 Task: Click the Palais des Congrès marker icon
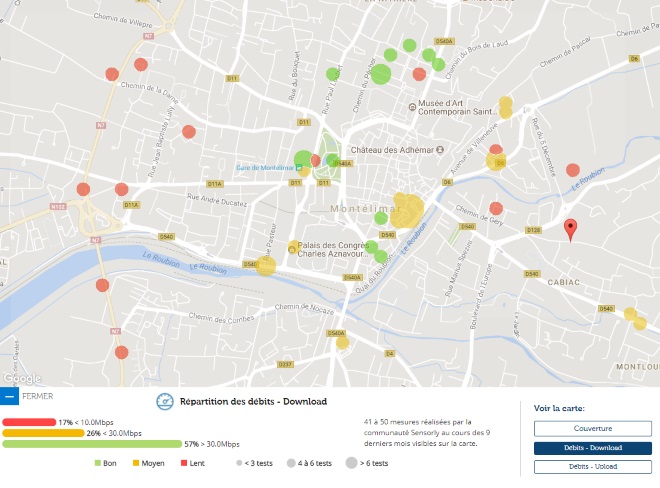point(292,249)
